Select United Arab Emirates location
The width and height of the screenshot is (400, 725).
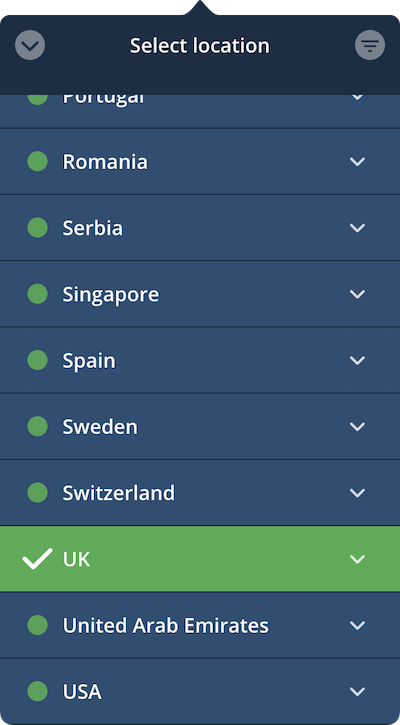tap(200, 626)
